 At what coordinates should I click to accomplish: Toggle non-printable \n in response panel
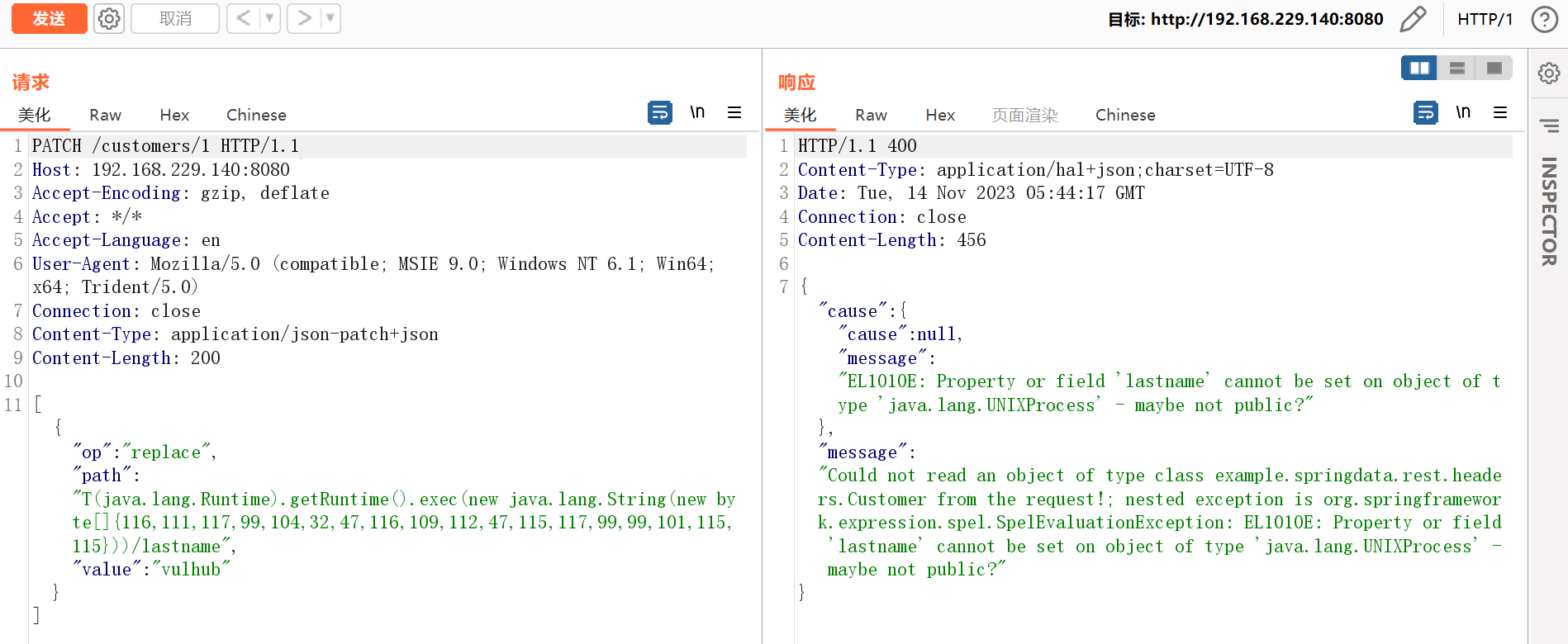pos(1463,112)
